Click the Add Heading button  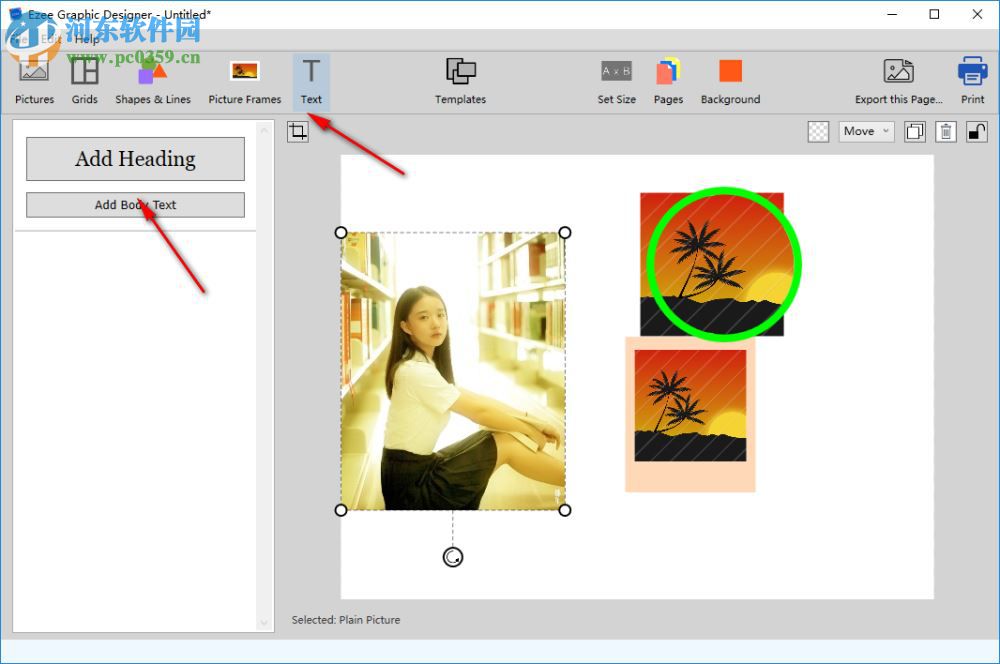click(134, 158)
